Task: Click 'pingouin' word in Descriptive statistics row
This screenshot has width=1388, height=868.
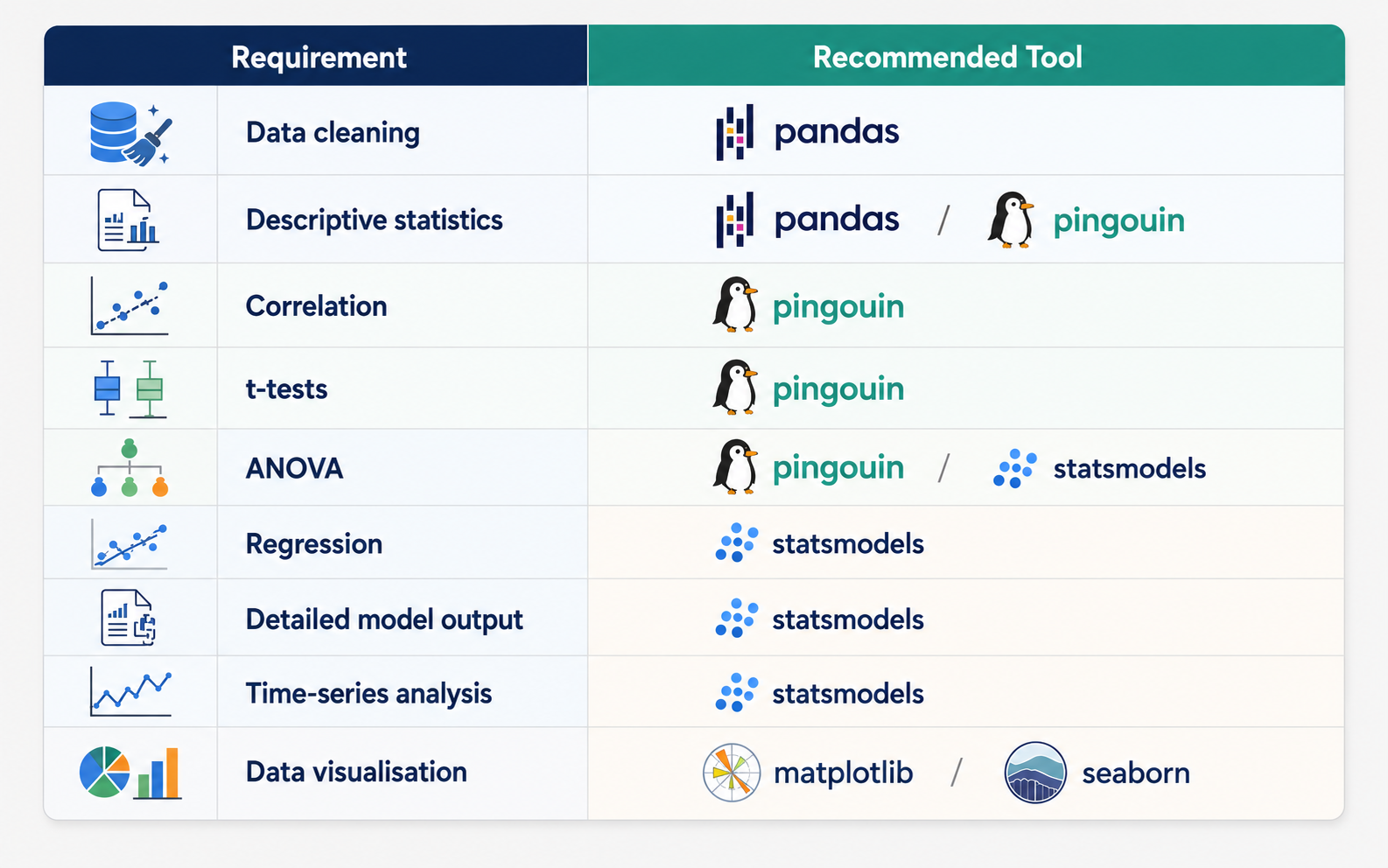Action: click(x=1118, y=221)
